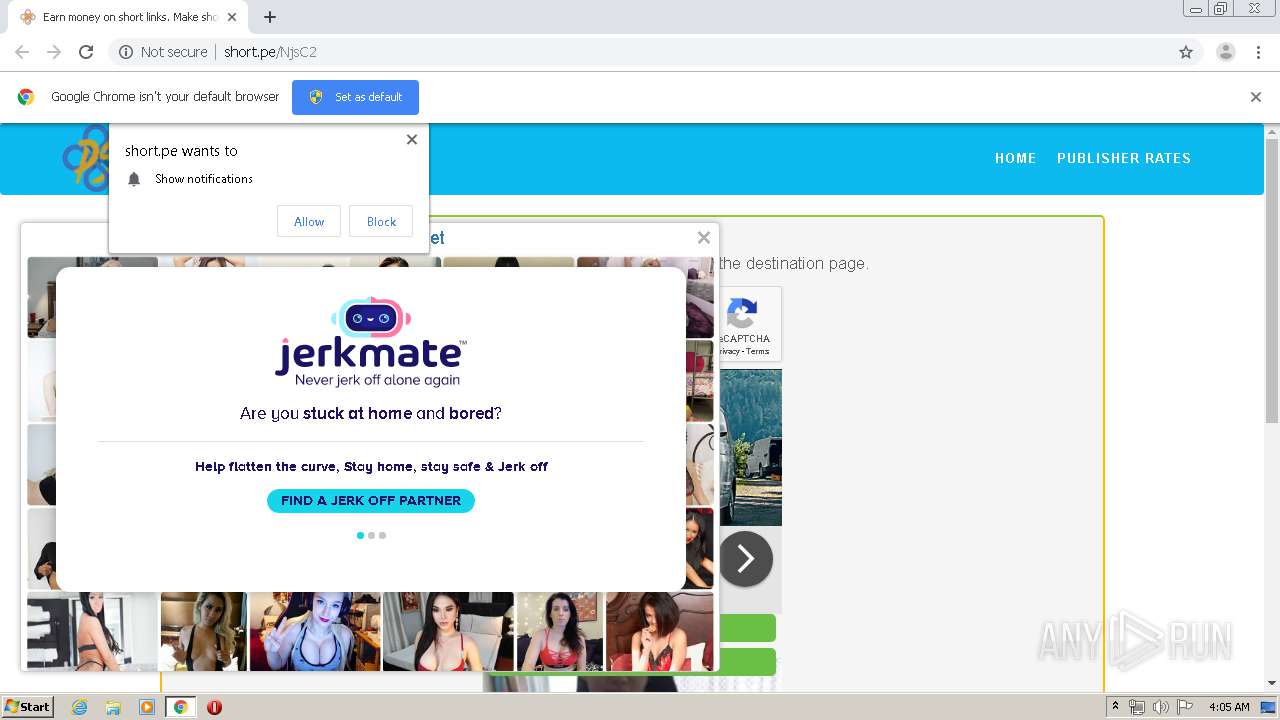Select the first carousel dot in ad
The width and height of the screenshot is (1280, 720).
[360, 535]
